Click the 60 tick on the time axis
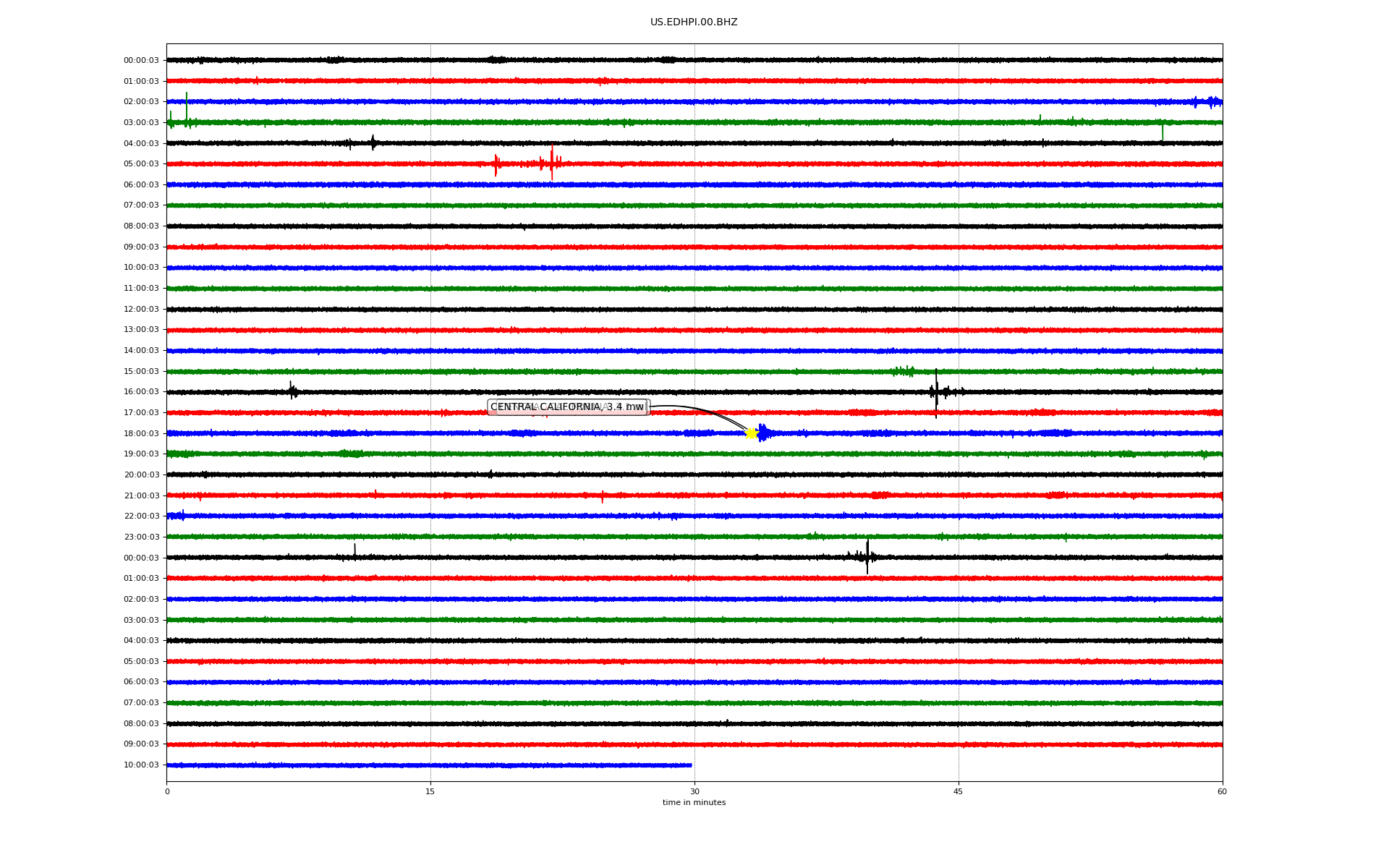Viewport: 1389px width, 868px height. (x=1222, y=791)
